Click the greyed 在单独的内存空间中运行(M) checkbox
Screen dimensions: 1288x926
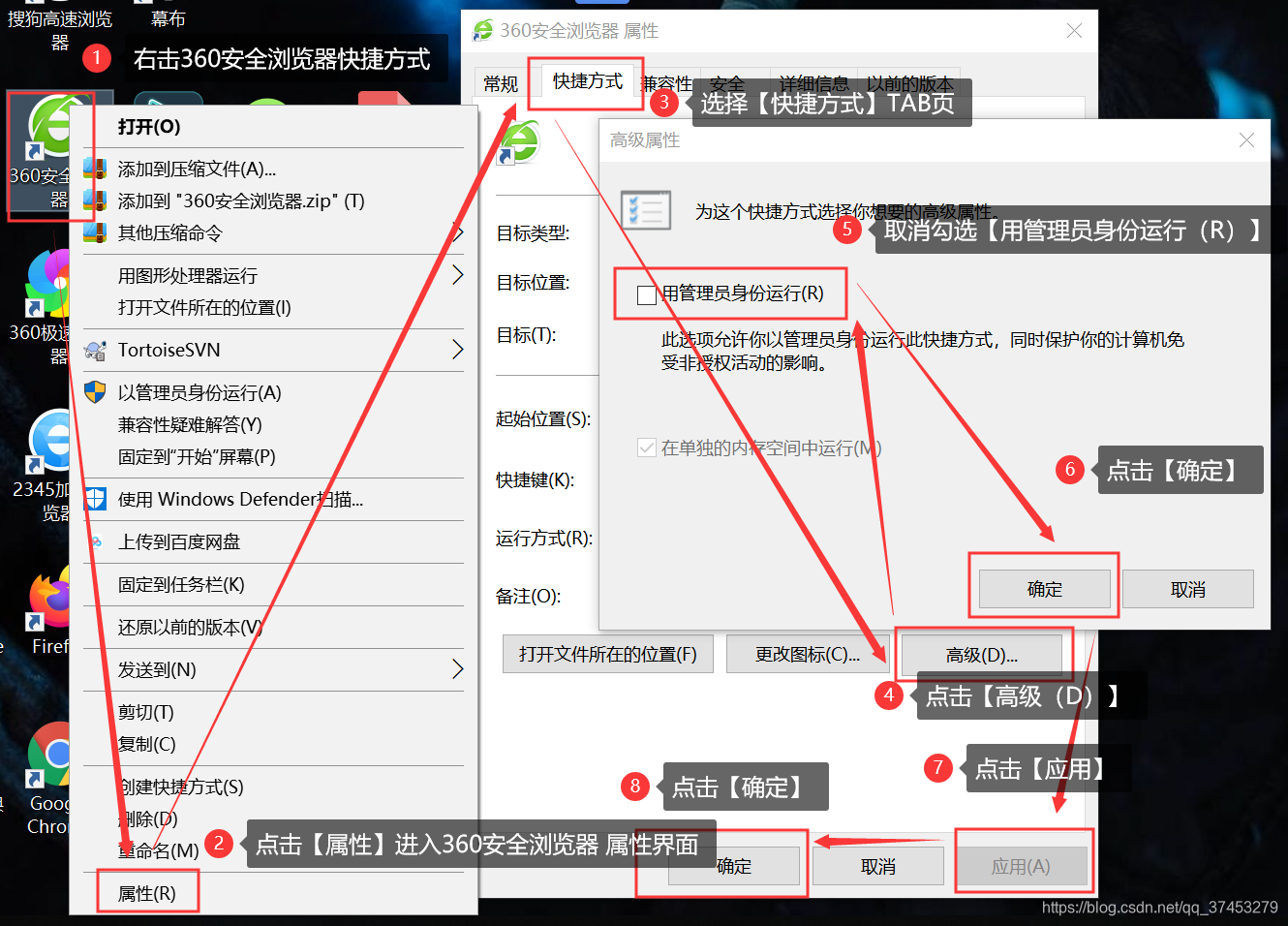(x=647, y=448)
